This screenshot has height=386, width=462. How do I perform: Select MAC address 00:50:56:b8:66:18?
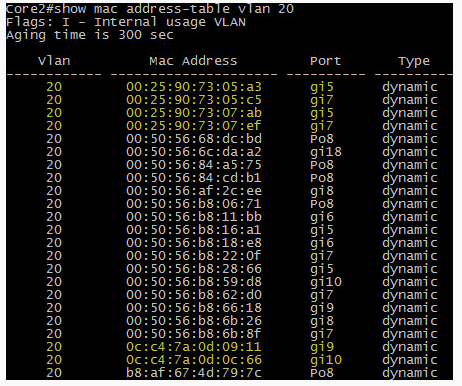194,308
